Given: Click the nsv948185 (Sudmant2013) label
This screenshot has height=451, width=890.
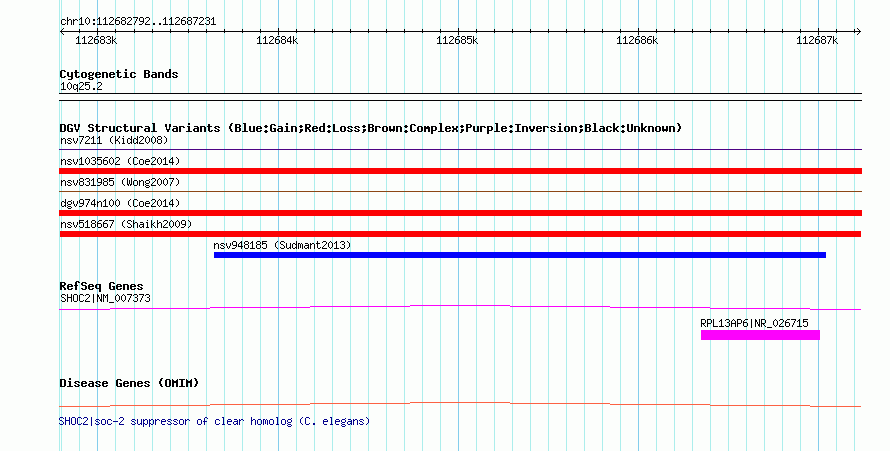Looking at the screenshot, I should tap(282, 245).
